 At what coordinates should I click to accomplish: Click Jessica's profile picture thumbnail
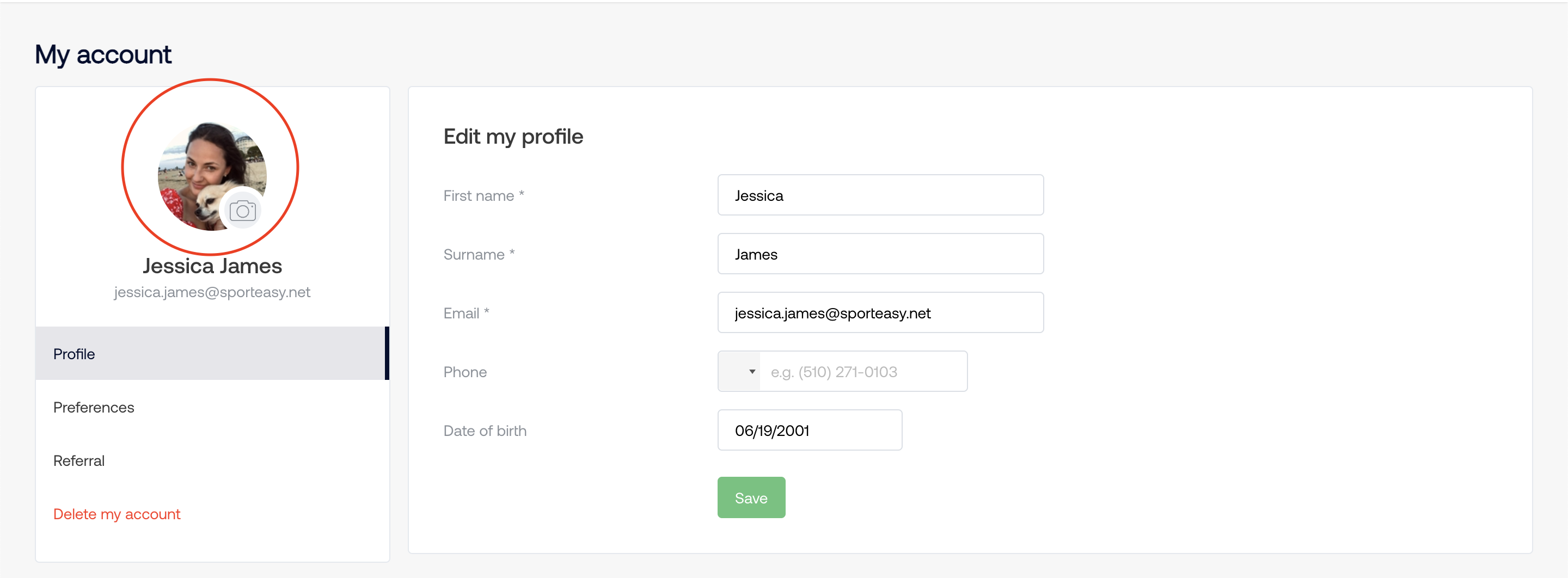tap(212, 176)
